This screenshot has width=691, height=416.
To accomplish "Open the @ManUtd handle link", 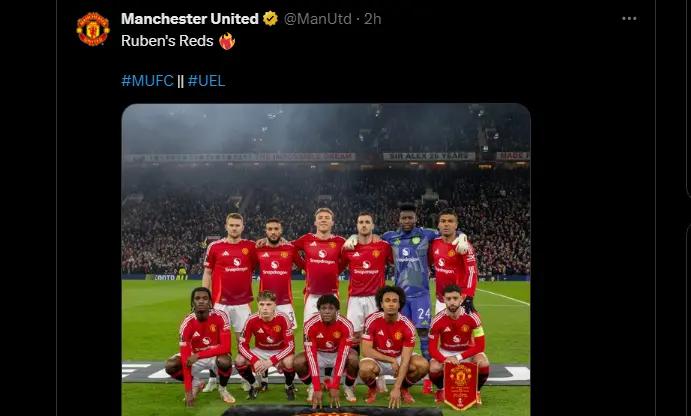I will point(318,19).
